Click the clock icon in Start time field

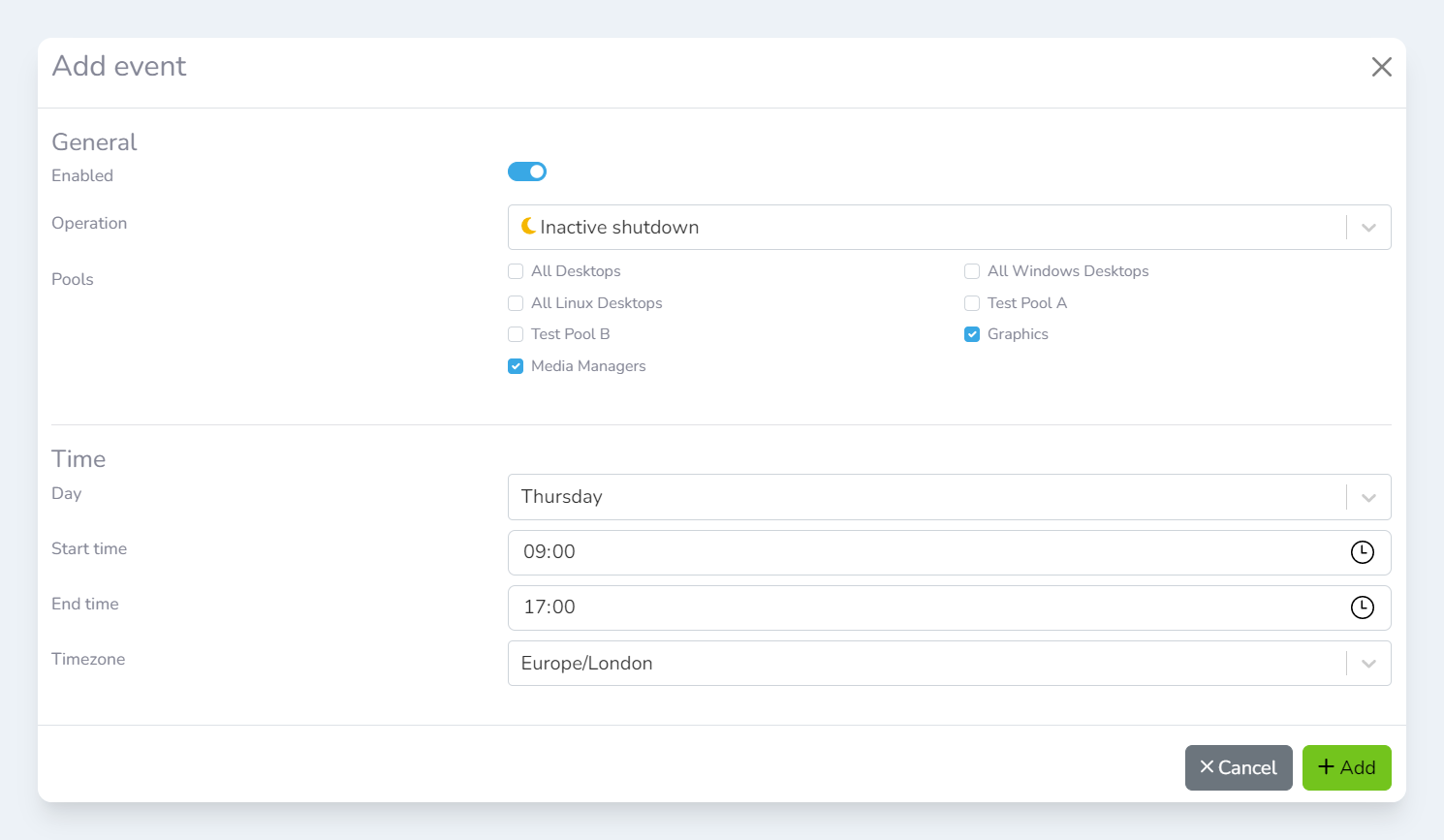click(1362, 552)
